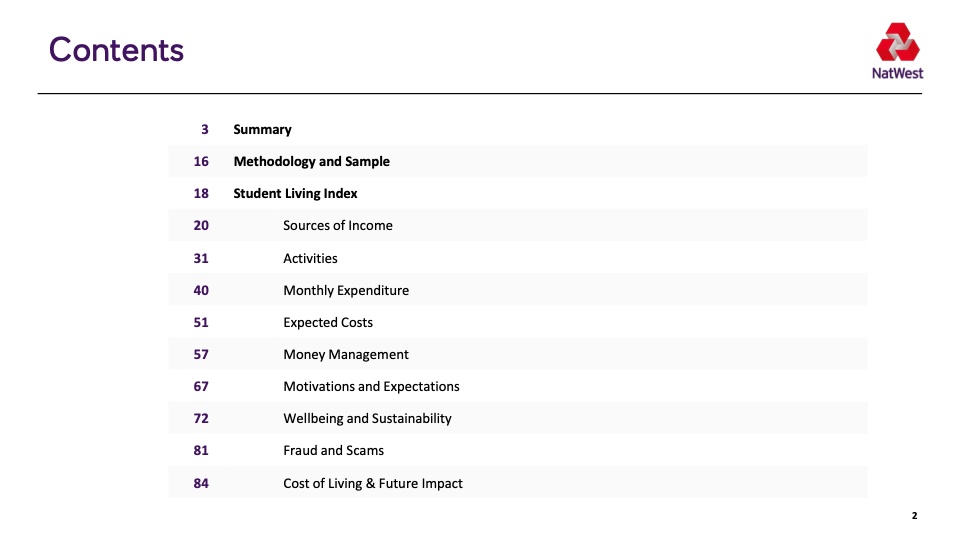Viewport: 960px width, 540px height.
Task: Click the NatWest logo icon
Action: click(x=897, y=46)
